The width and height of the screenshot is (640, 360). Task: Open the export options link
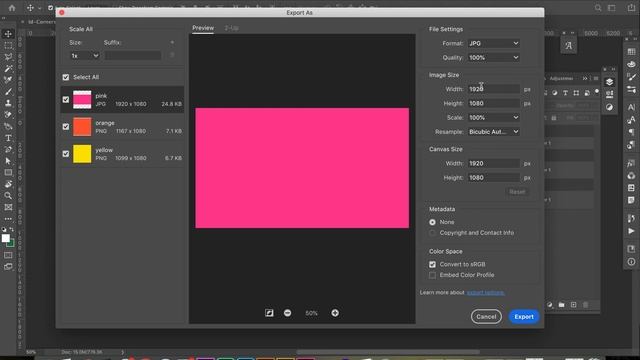(485, 293)
